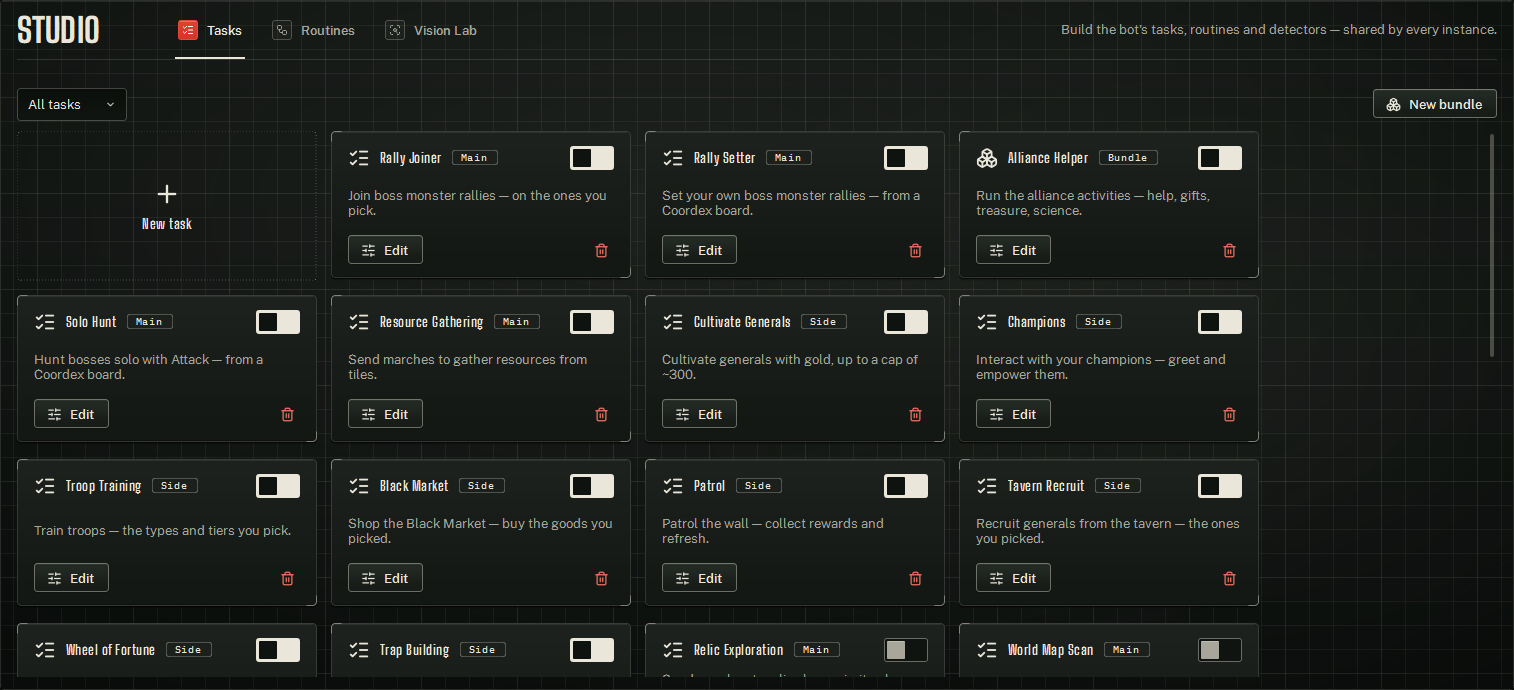Screen dimensions: 1514x690
Task: Toggle the Resource Gathering switch
Action: point(592,322)
